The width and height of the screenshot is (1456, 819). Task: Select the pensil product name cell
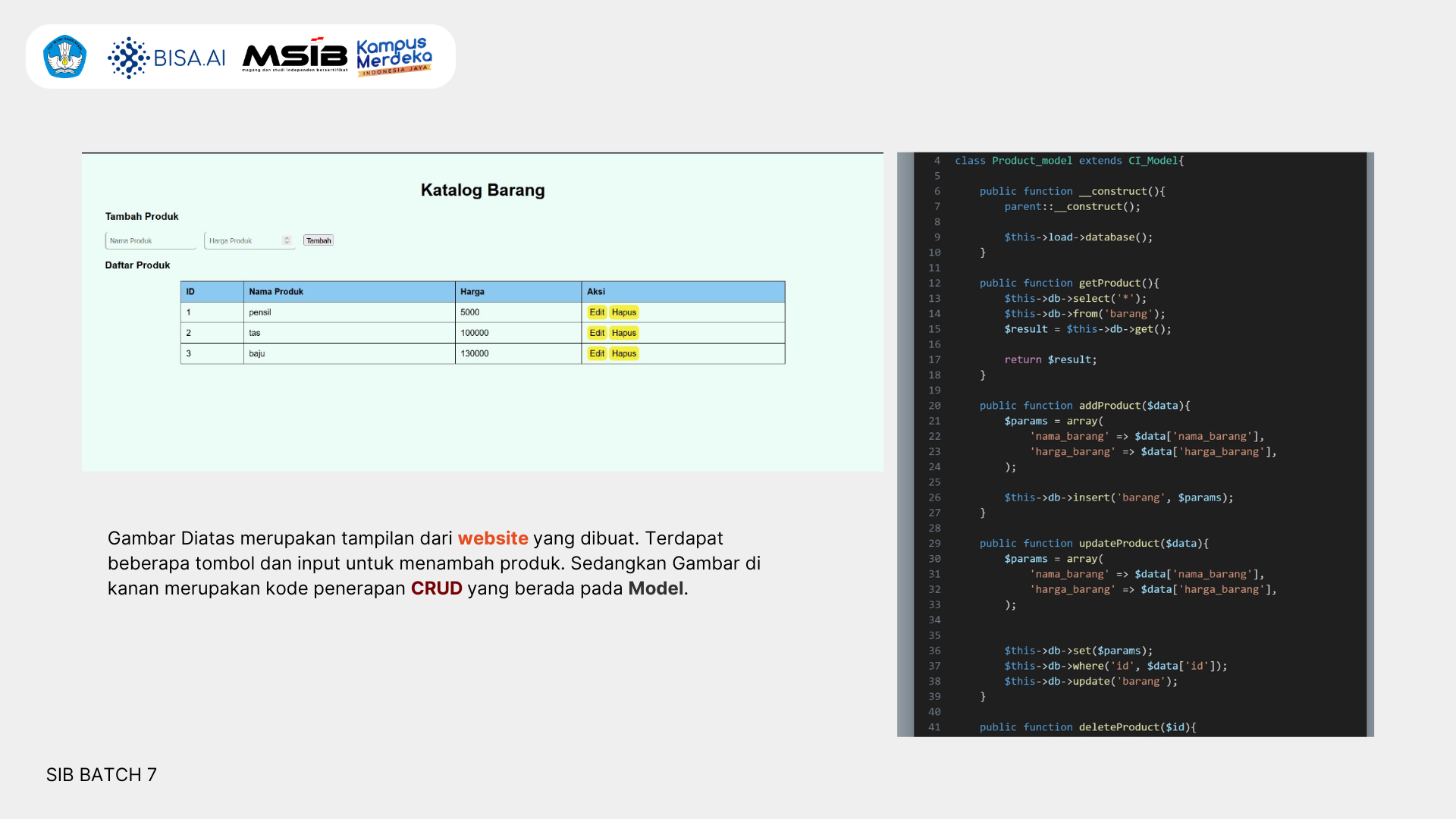pos(350,312)
